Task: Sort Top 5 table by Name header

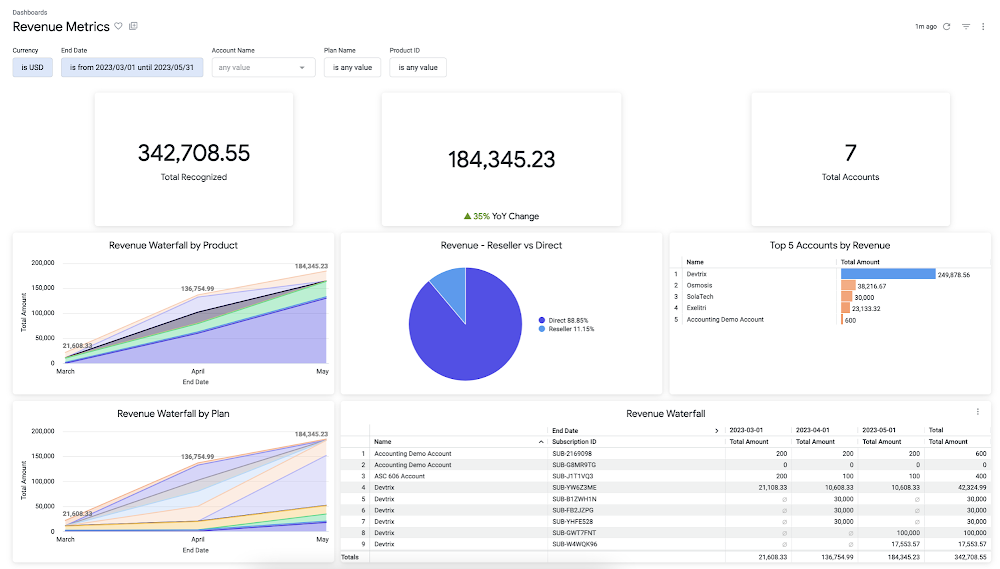Action: 695,262
